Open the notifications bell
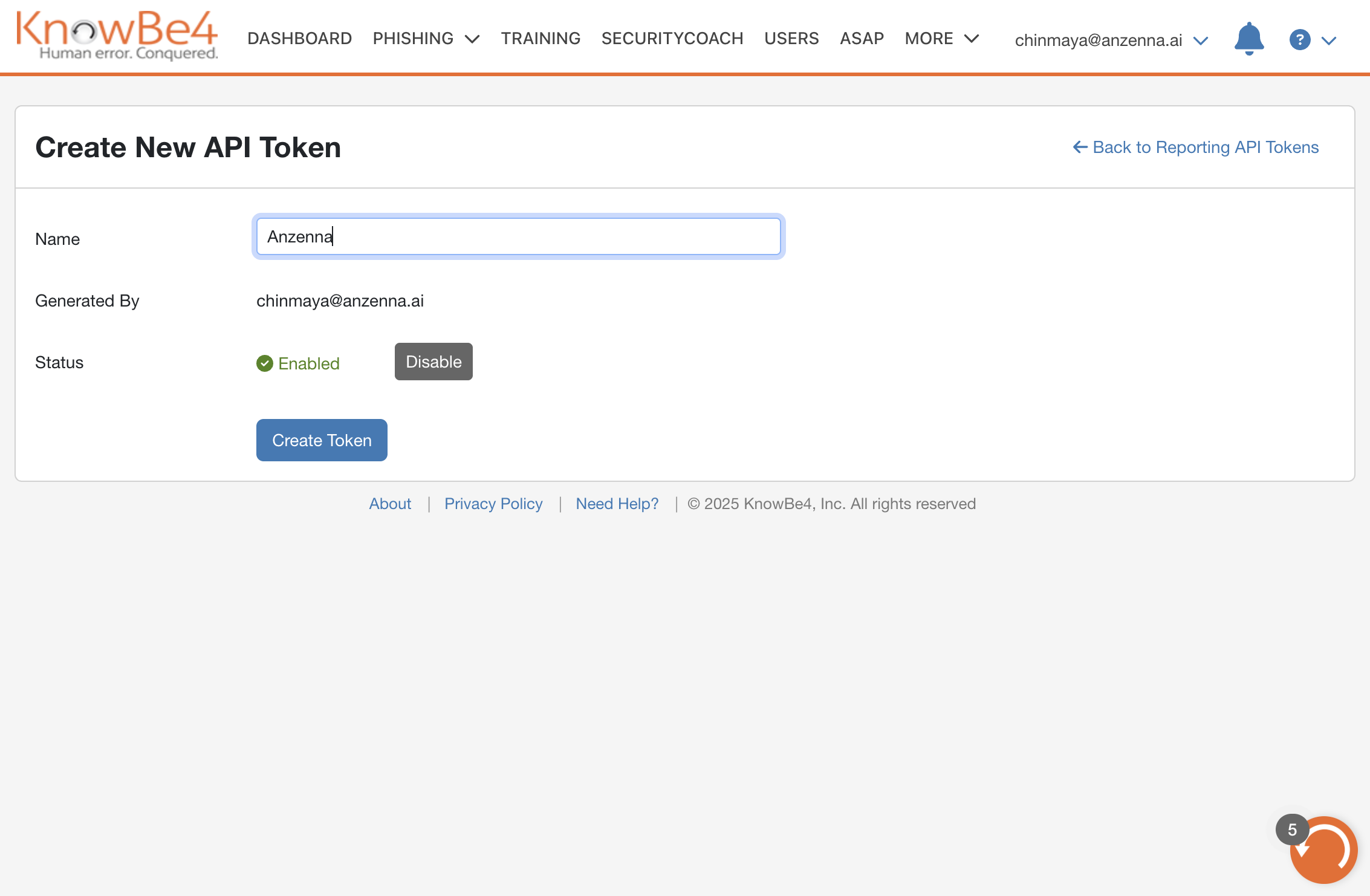 1248,39
